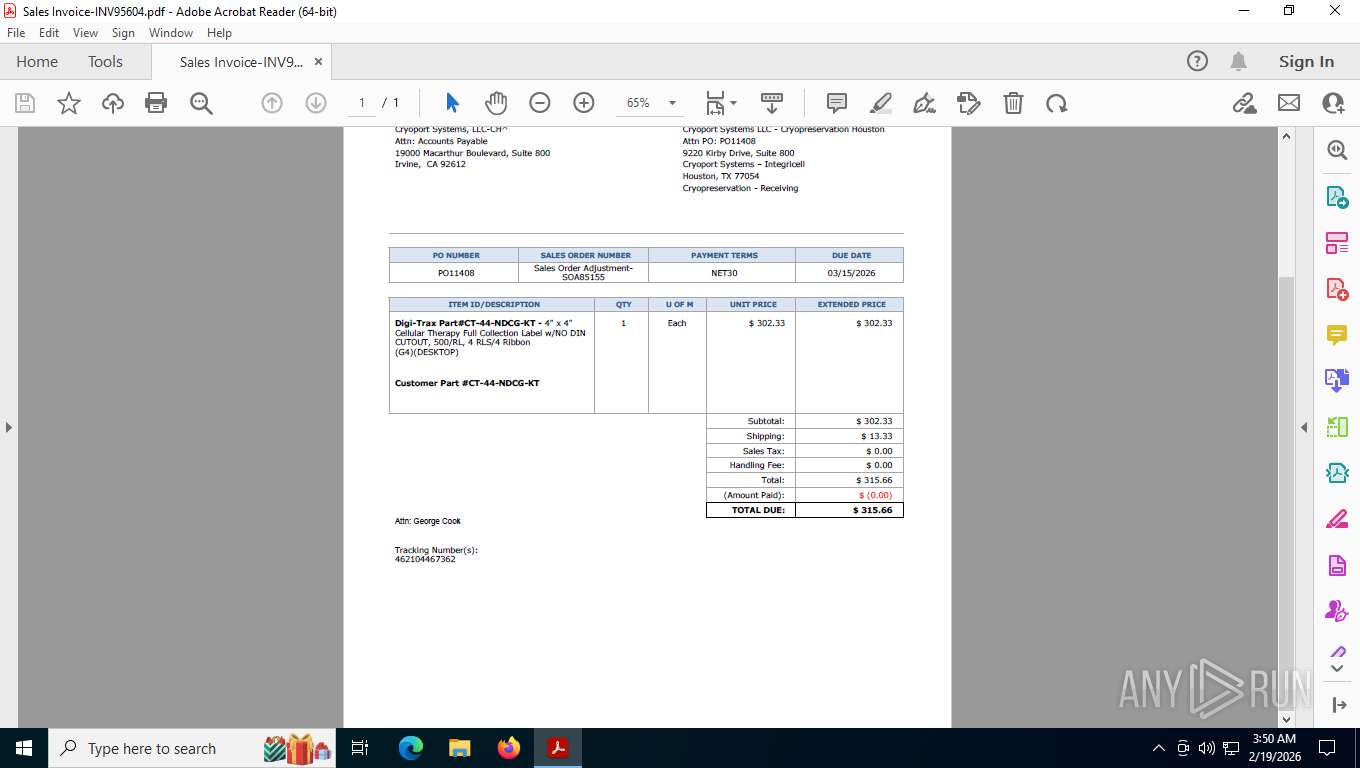Image resolution: width=1360 pixels, height=768 pixels.
Task: Close the Sales Invoice document tab
Action: 318,62
